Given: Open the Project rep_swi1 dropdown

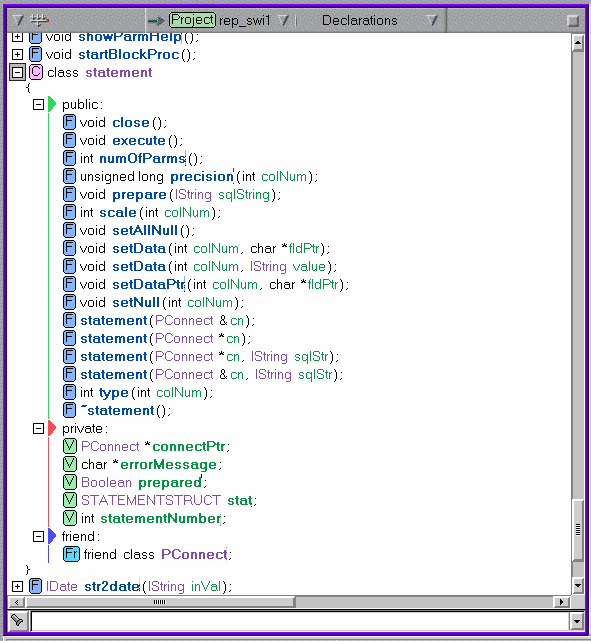Looking at the screenshot, I should 283,20.
